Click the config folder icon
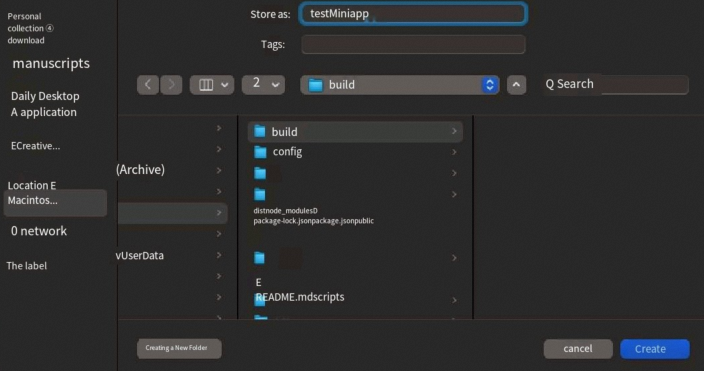 (260, 152)
